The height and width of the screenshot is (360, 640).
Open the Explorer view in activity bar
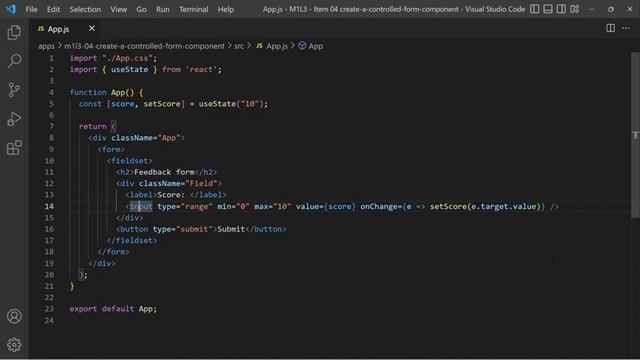(x=14, y=32)
